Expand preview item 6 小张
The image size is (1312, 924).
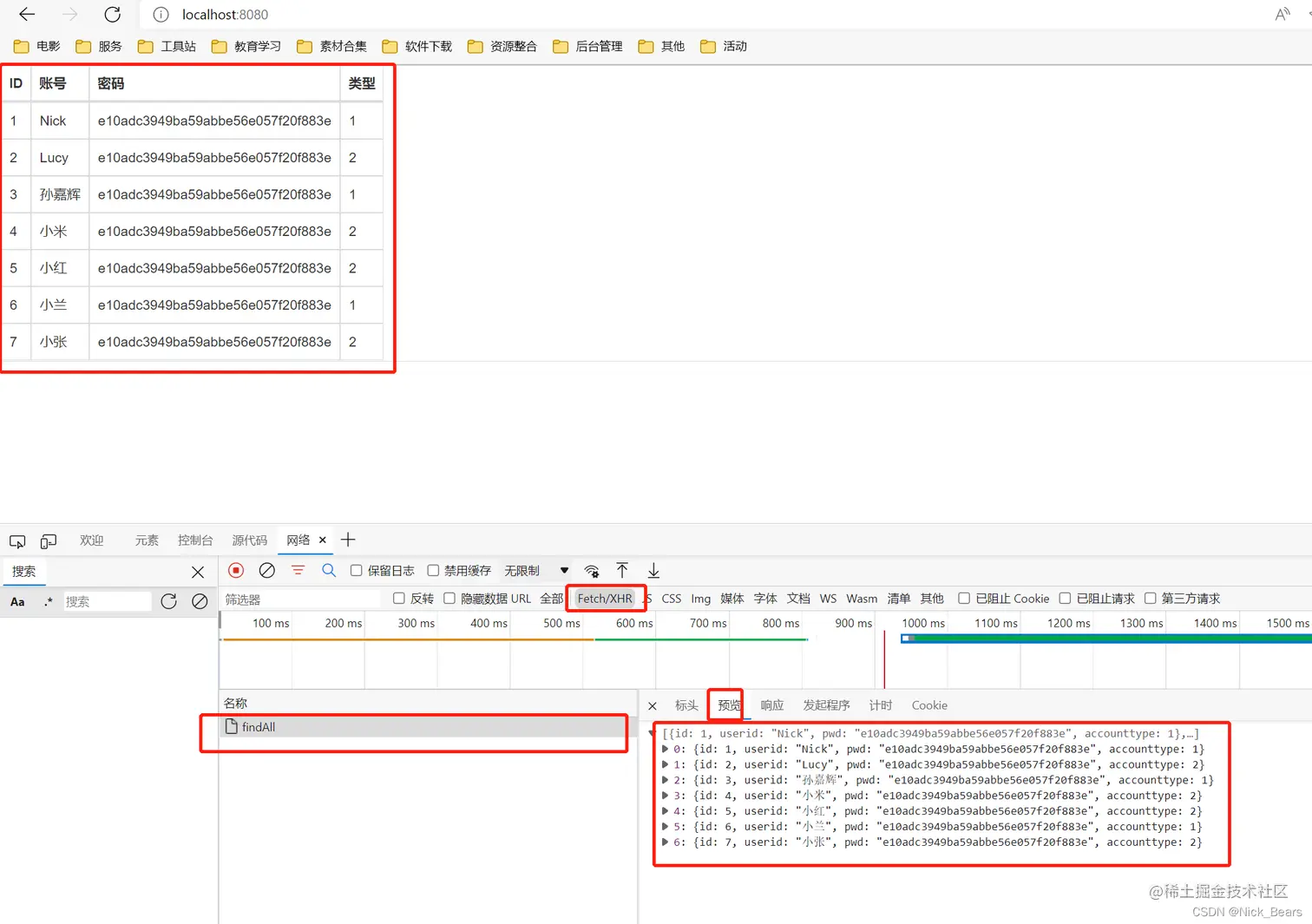click(666, 842)
